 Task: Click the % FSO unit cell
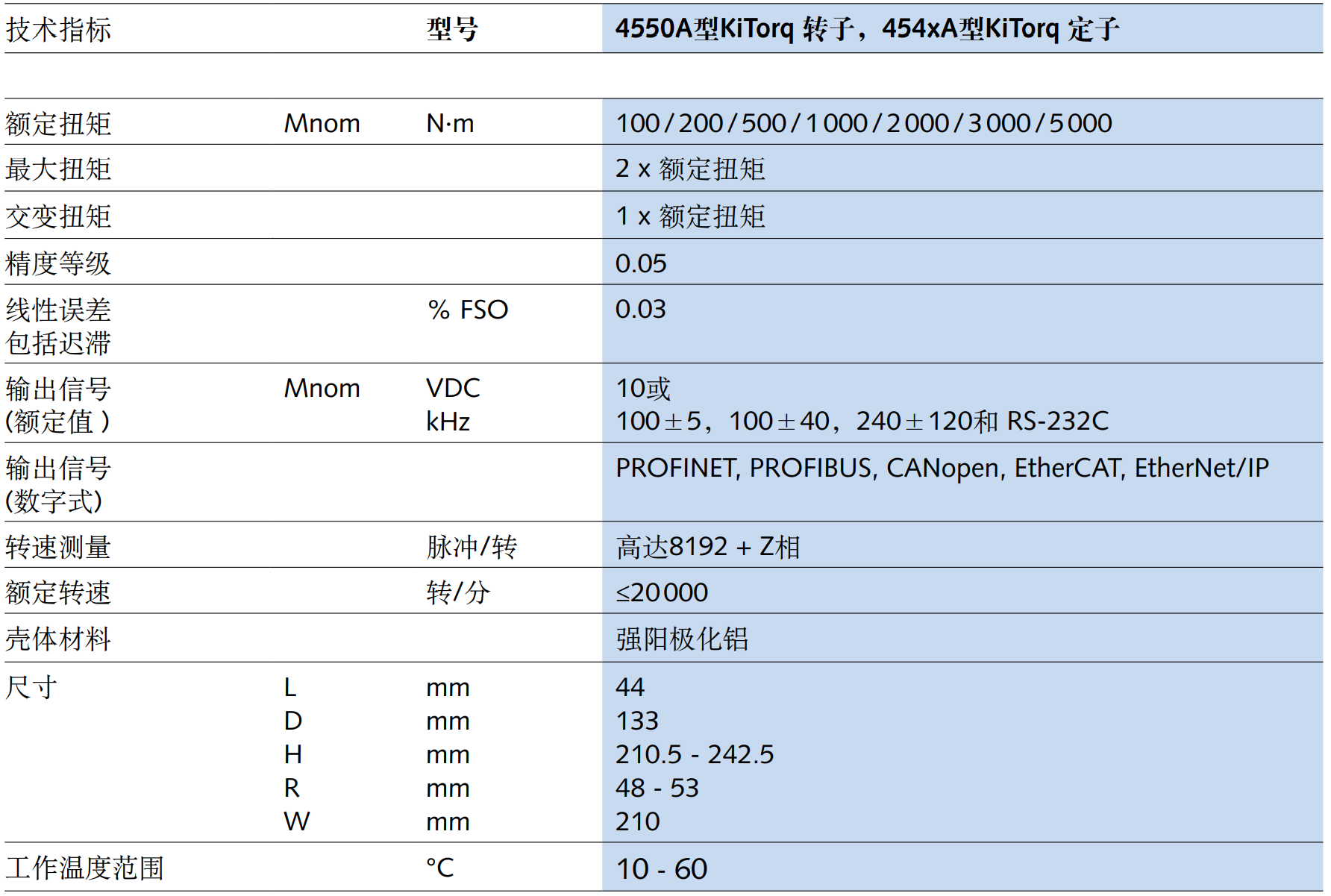pos(468,310)
